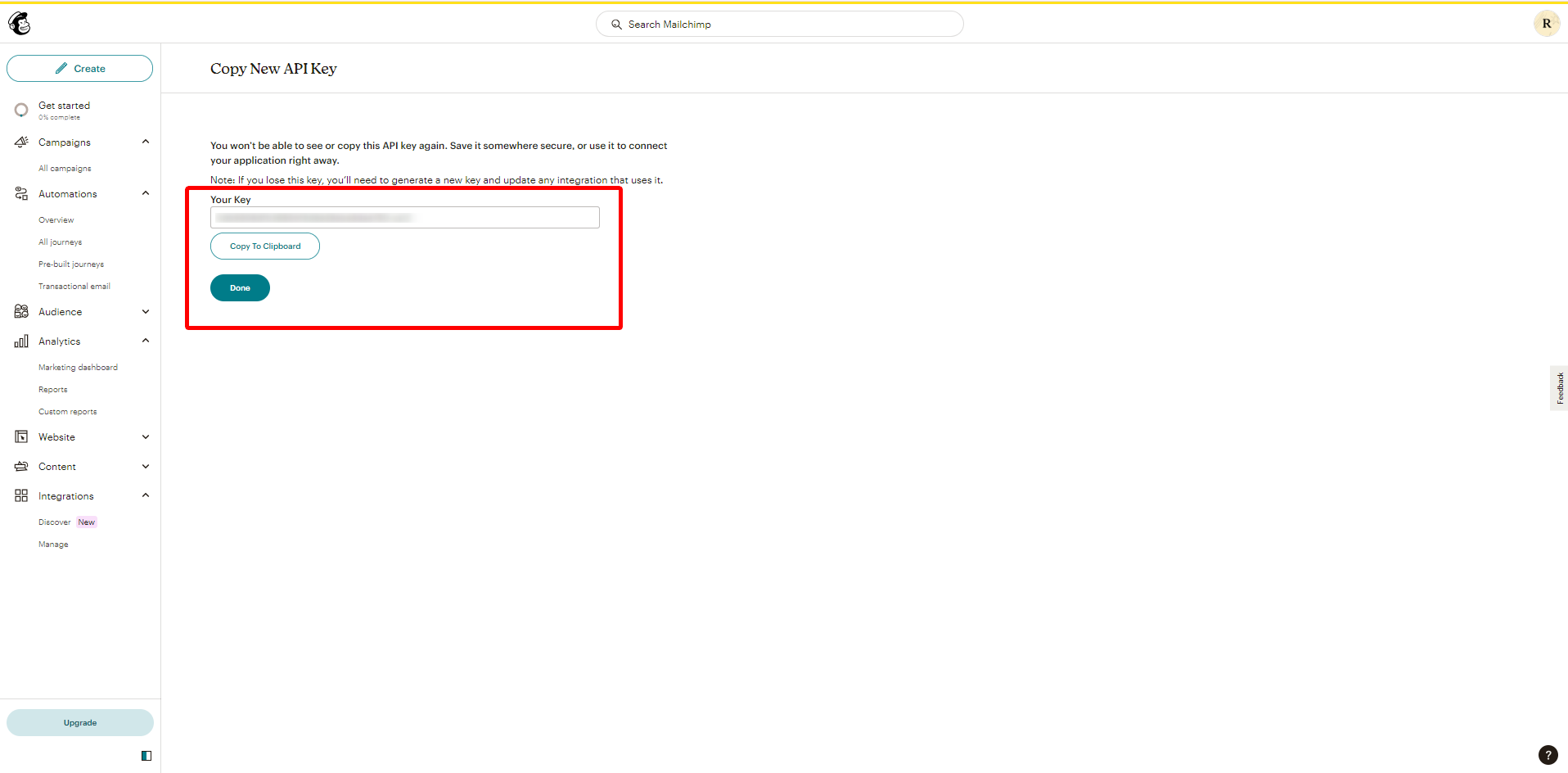
Task: Click the Done button
Action: [240, 288]
